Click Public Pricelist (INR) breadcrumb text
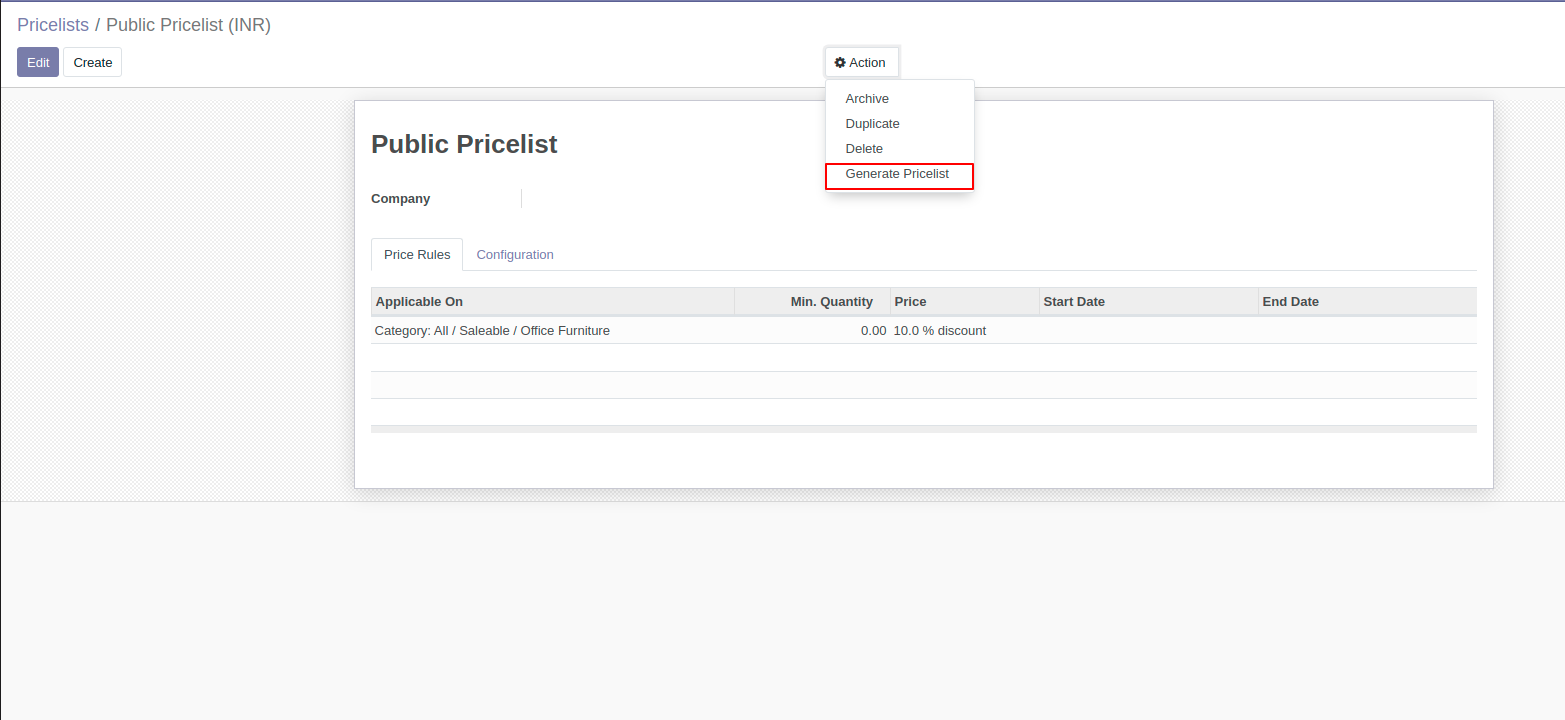Image resolution: width=1565 pixels, height=720 pixels. (188, 25)
